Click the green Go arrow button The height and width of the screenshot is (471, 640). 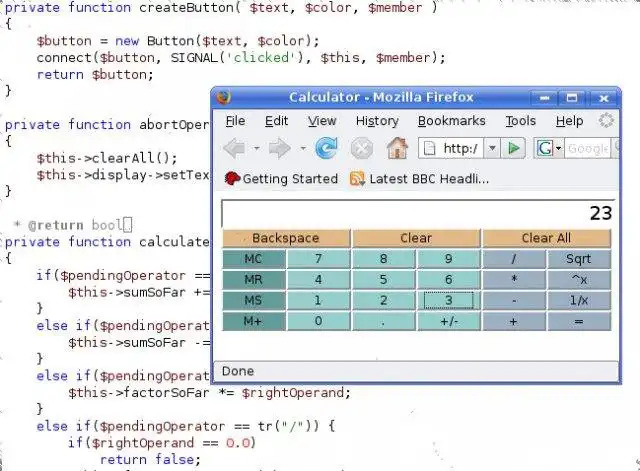pyautogui.click(x=513, y=148)
